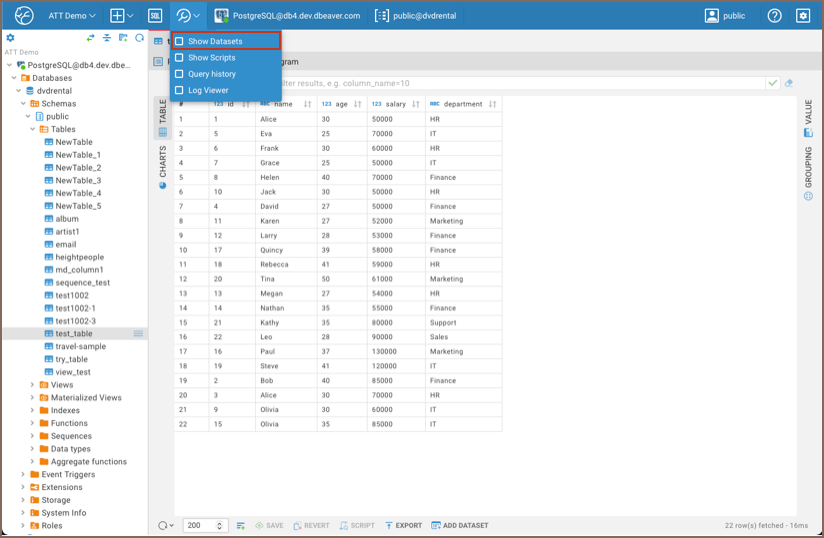The image size is (824, 538).
Task: Expand the Materialized Views tree node
Action: pyautogui.click(x=32, y=397)
